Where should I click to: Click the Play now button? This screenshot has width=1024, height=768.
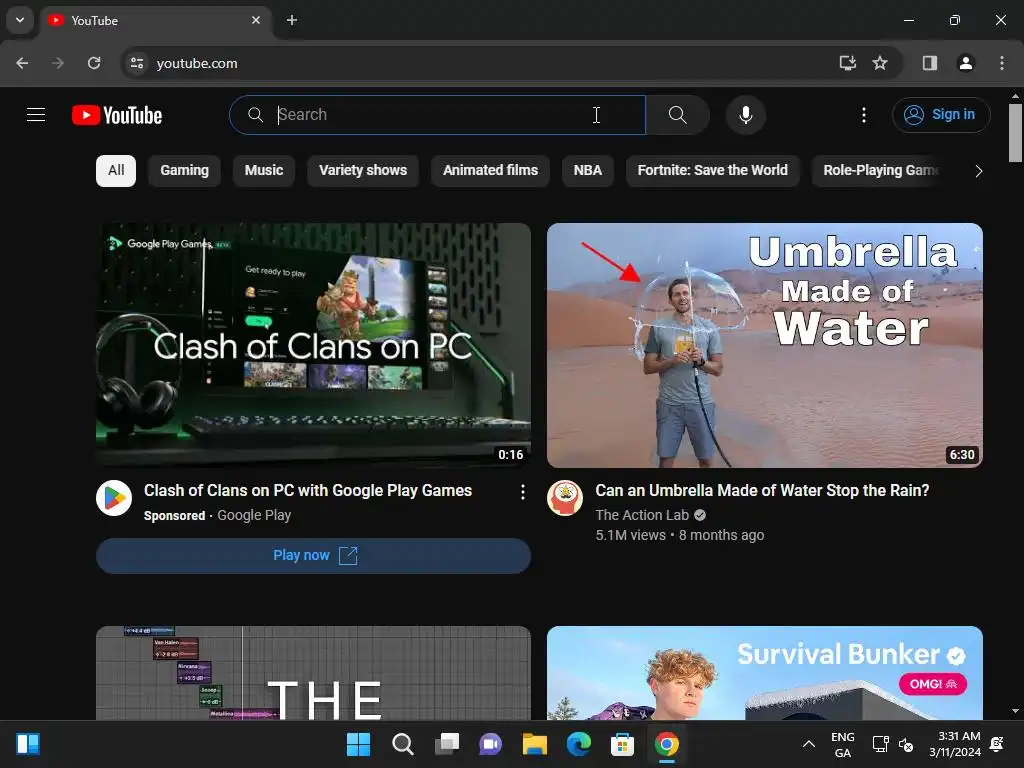click(313, 556)
